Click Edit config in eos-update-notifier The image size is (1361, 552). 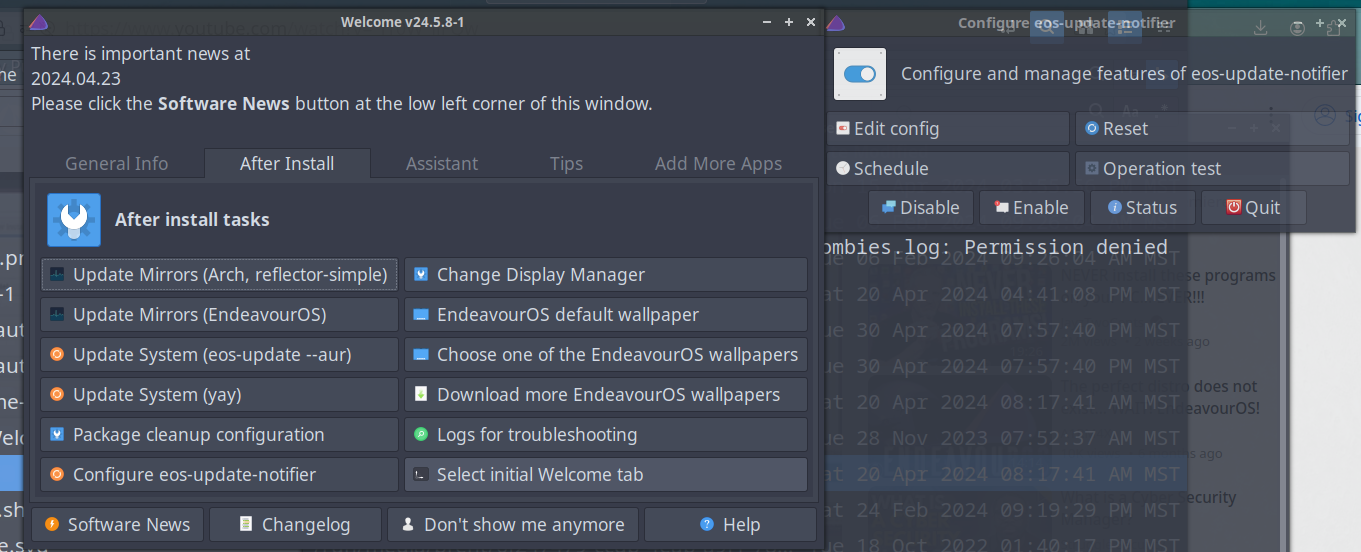click(948, 128)
